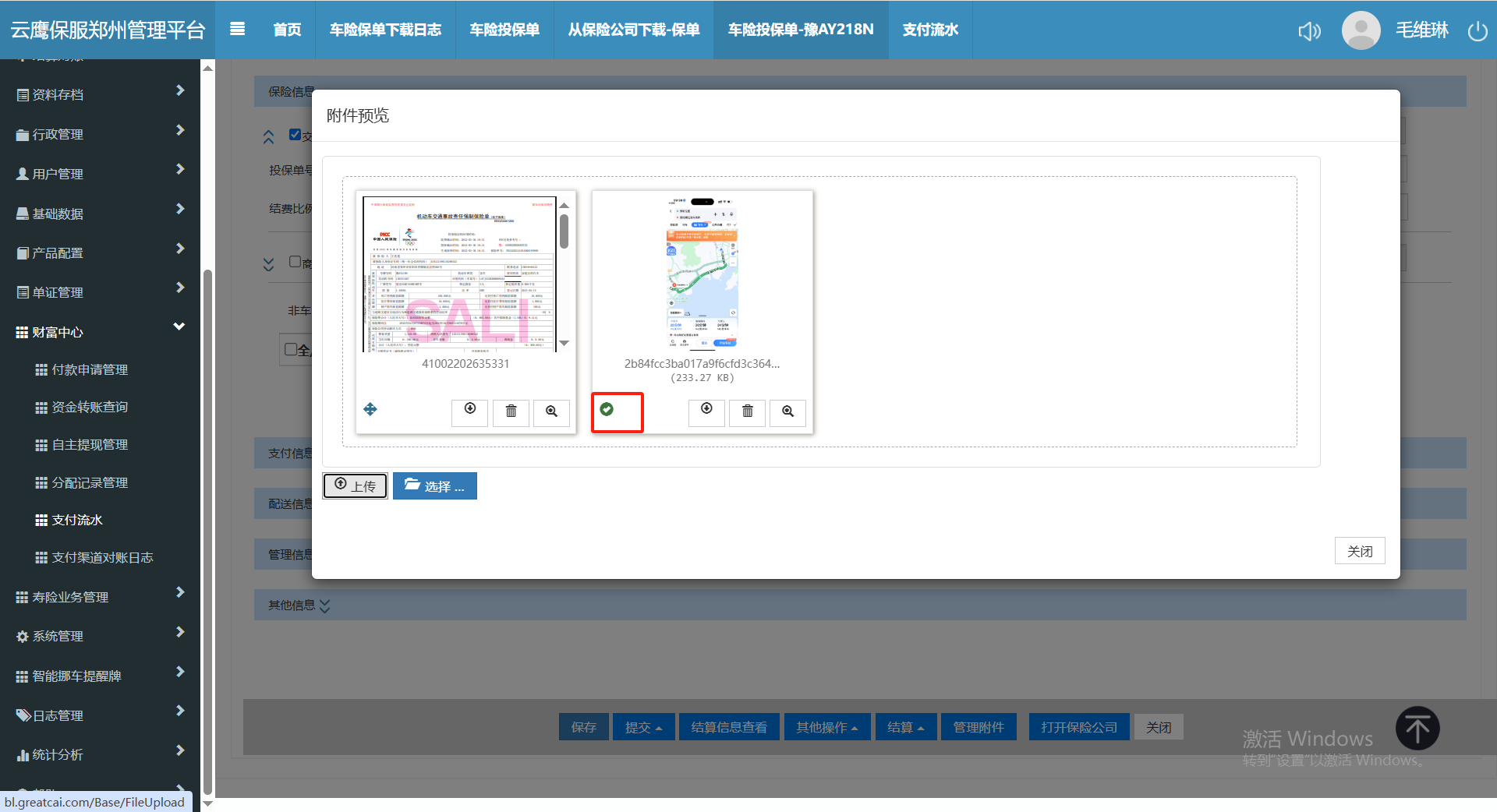Viewport: 1497px width, 812px height.
Task: Click the 结算信息查看 button
Action: (729, 727)
